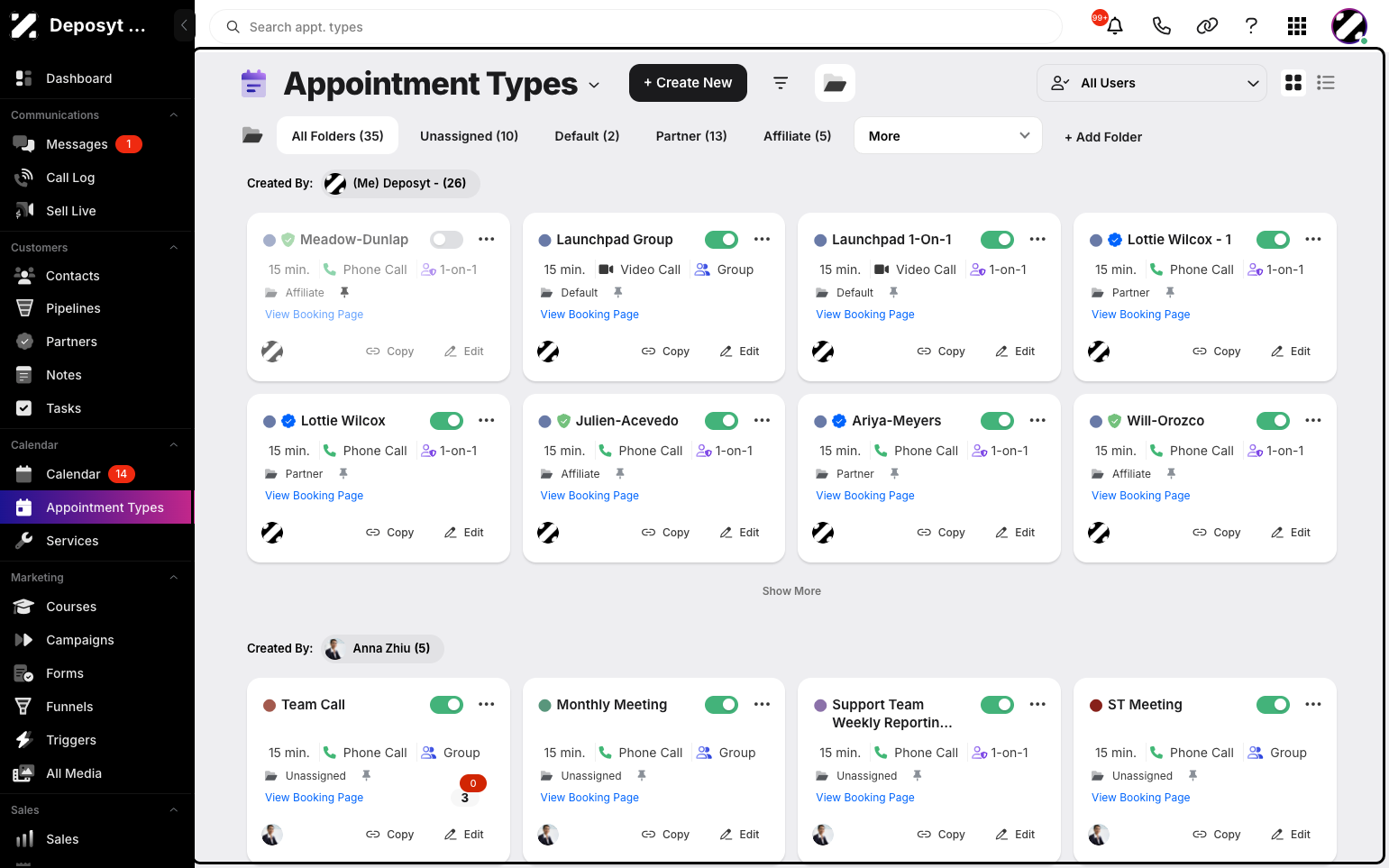Open the link icon in top bar

[x=1207, y=26]
